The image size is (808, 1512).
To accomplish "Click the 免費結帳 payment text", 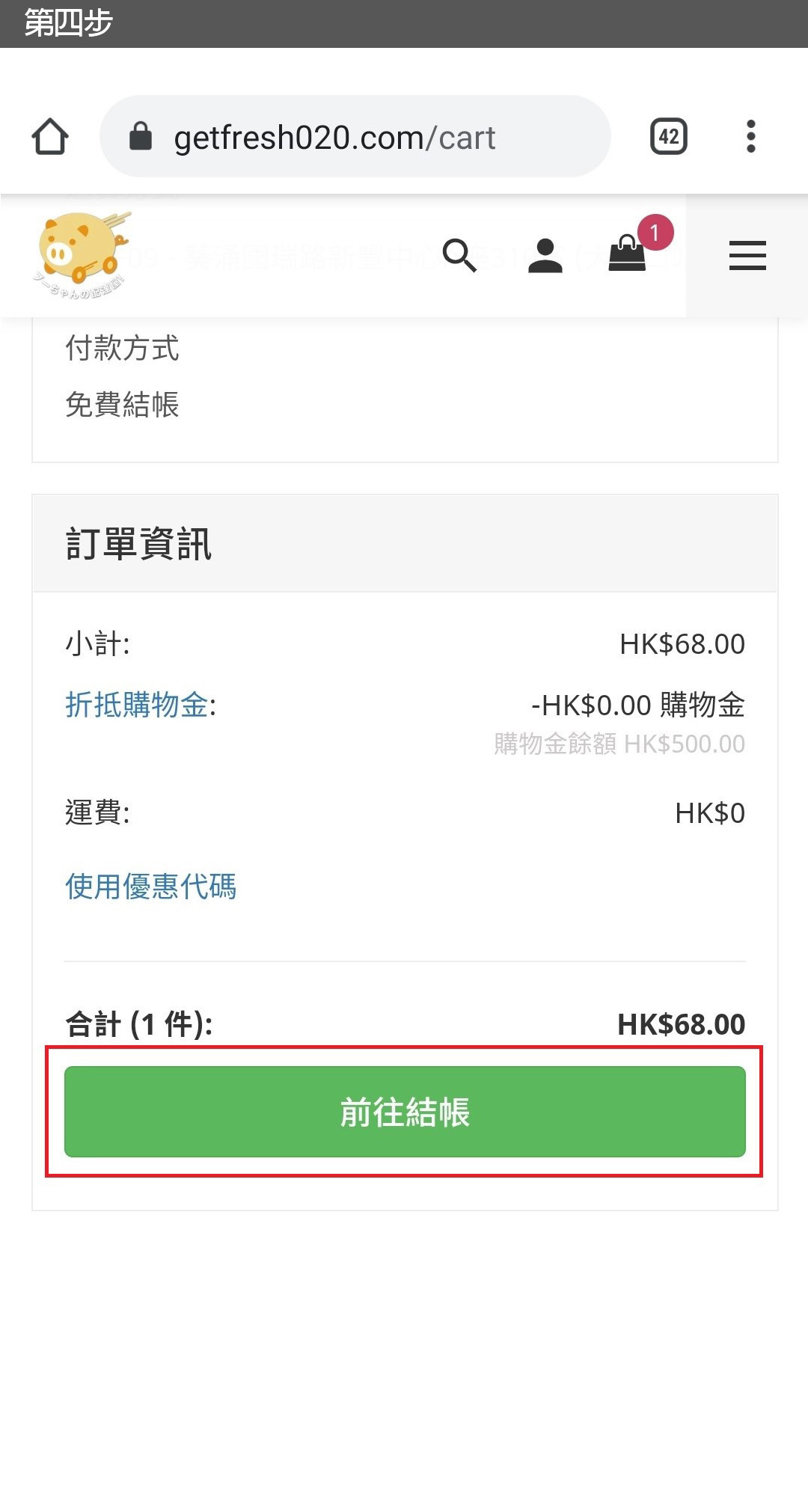I will coord(123,405).
